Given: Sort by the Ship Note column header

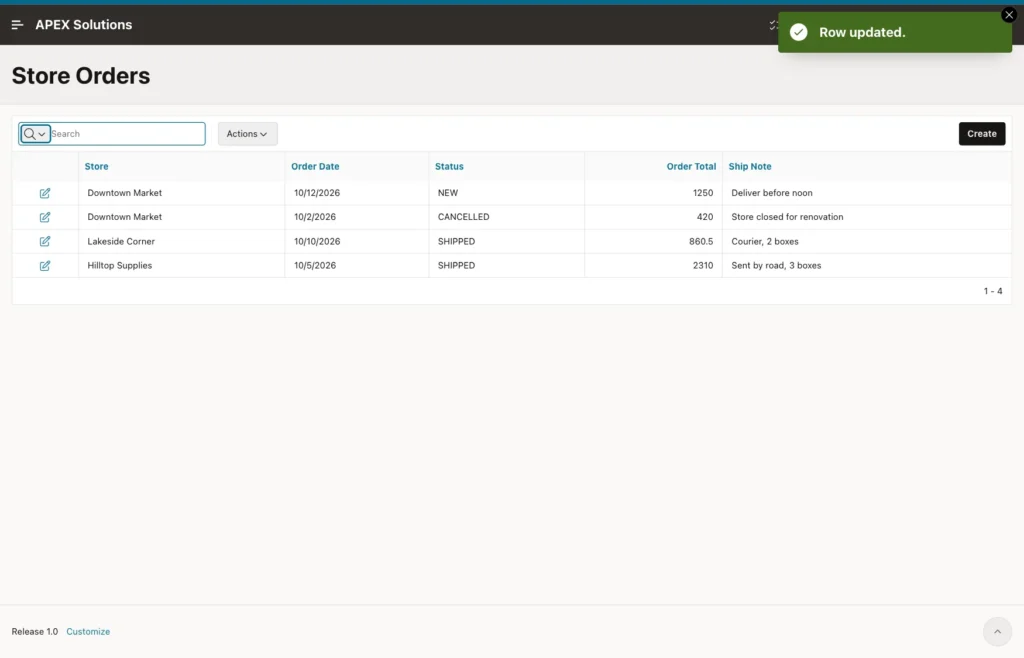Looking at the screenshot, I should point(750,166).
